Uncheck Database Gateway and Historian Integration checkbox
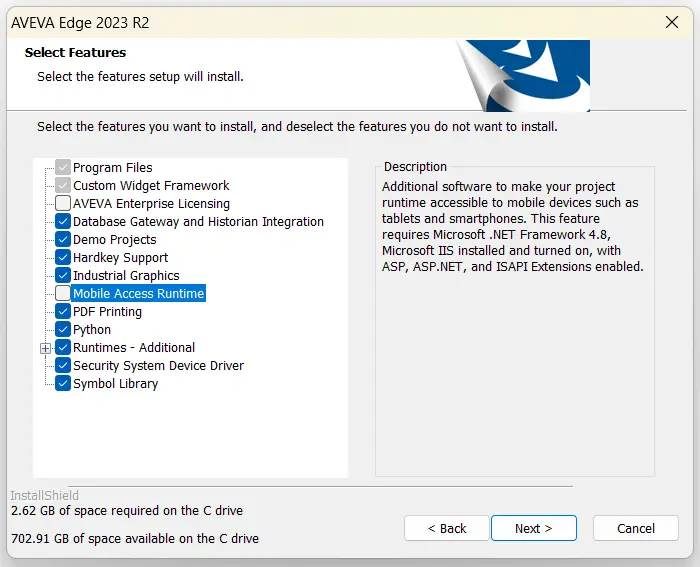The width and height of the screenshot is (700, 567). 63,221
